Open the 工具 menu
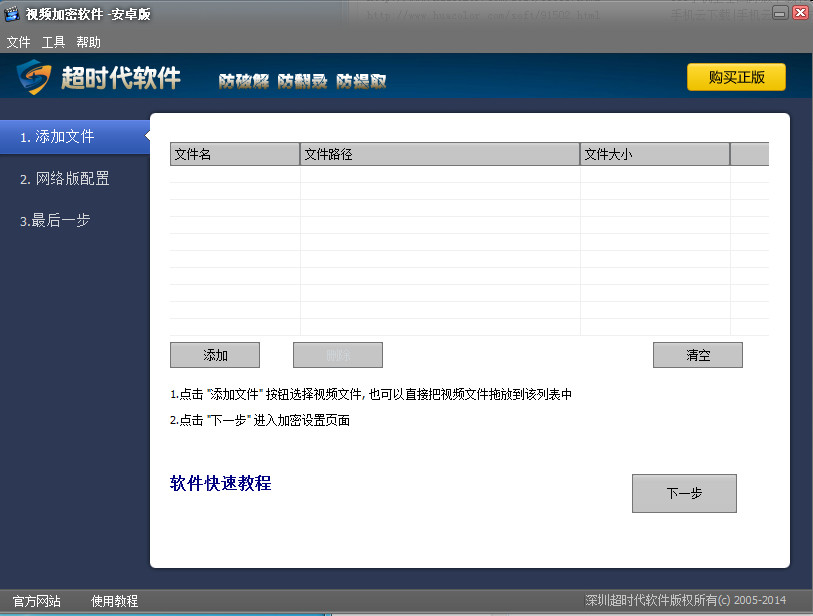The width and height of the screenshot is (813, 616). [52, 42]
